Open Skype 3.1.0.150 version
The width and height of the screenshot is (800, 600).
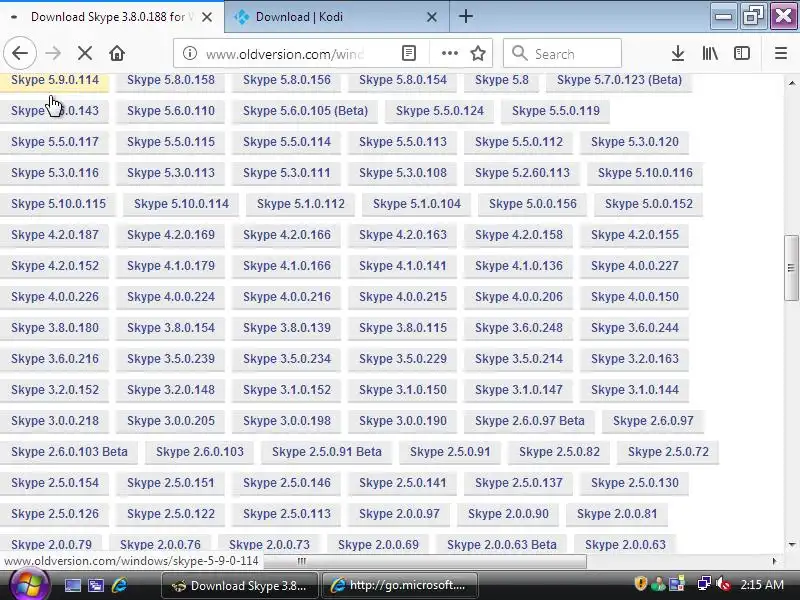[x=403, y=390]
